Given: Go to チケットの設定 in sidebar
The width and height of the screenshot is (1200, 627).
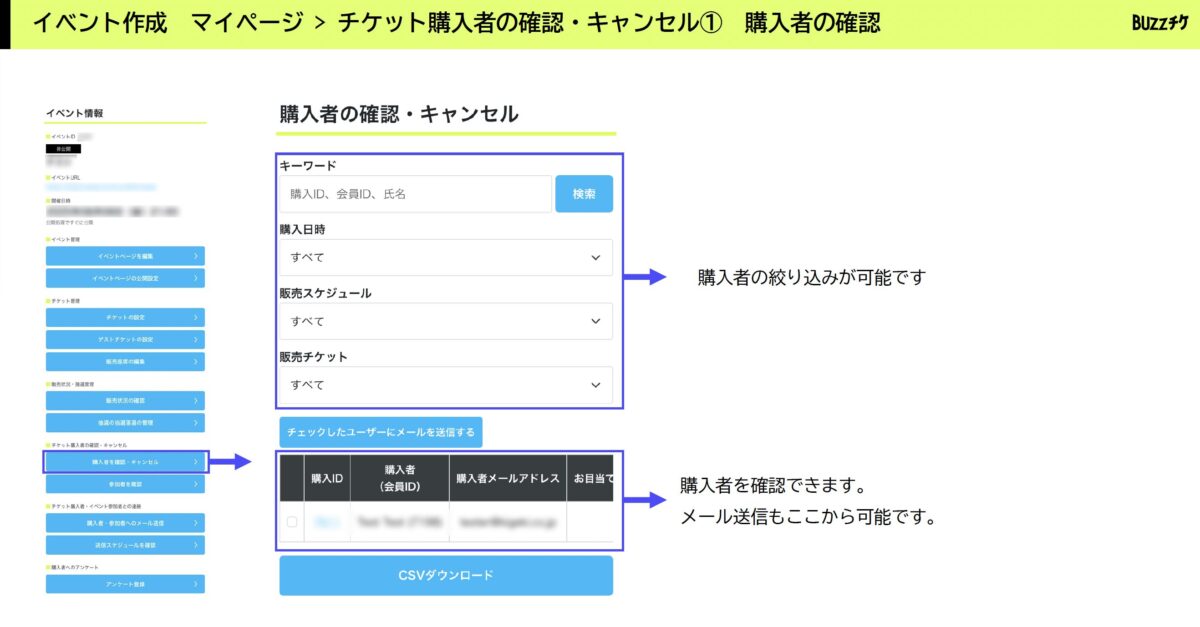Looking at the screenshot, I should (125, 317).
